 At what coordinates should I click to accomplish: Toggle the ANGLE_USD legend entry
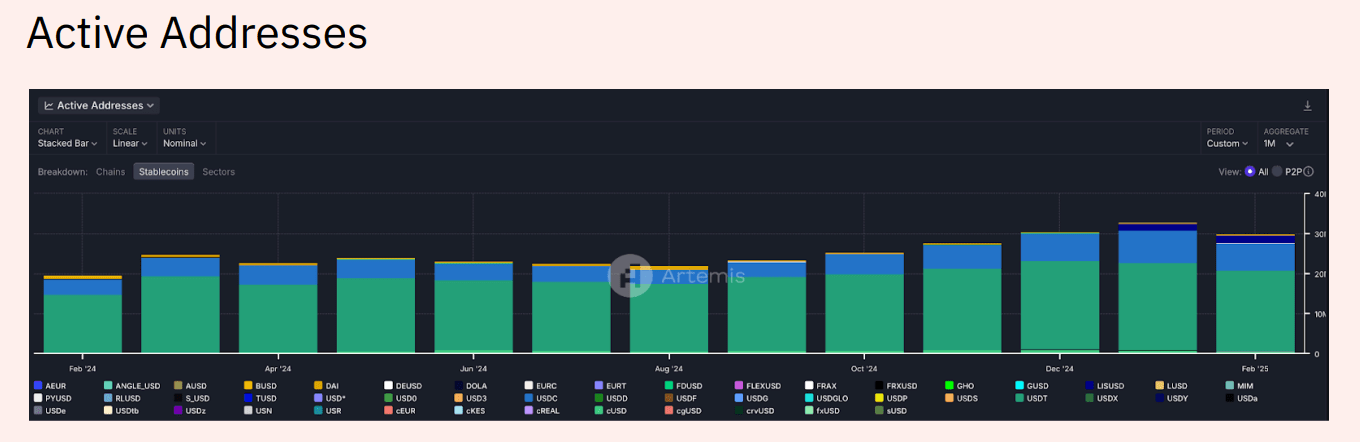[132, 385]
